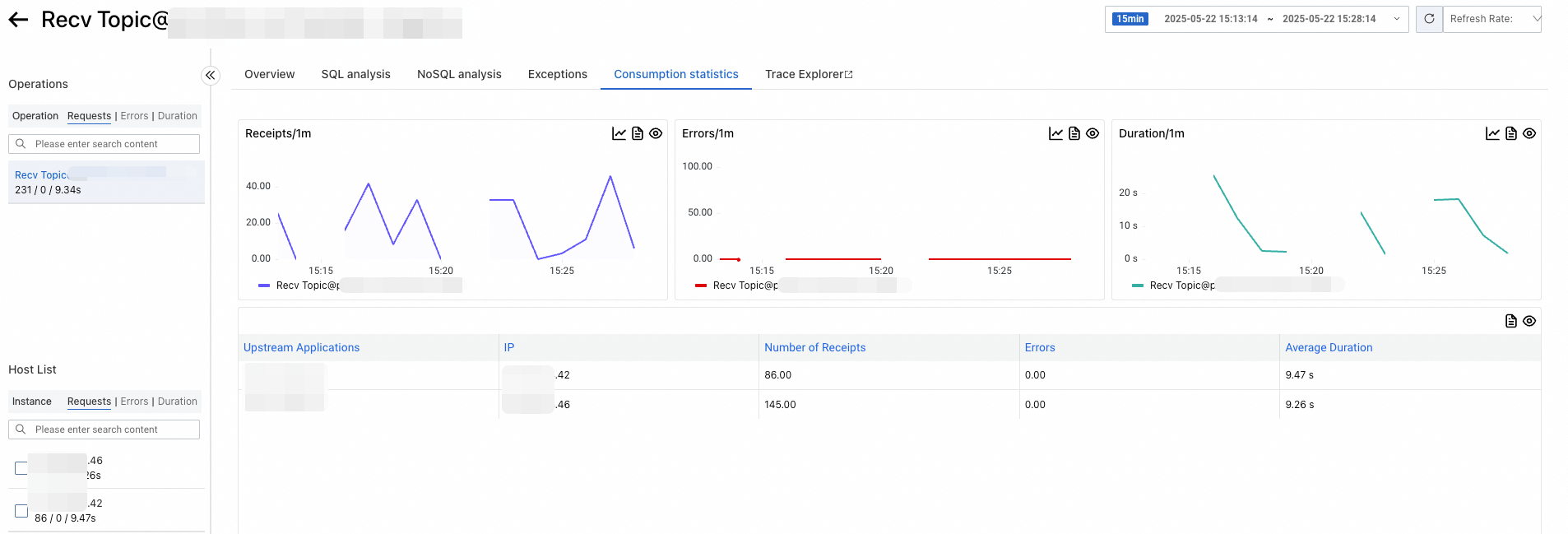The width and height of the screenshot is (1568, 534).
Task: Toggle the eye icon in Receipts/1m panel
Action: tap(656, 133)
